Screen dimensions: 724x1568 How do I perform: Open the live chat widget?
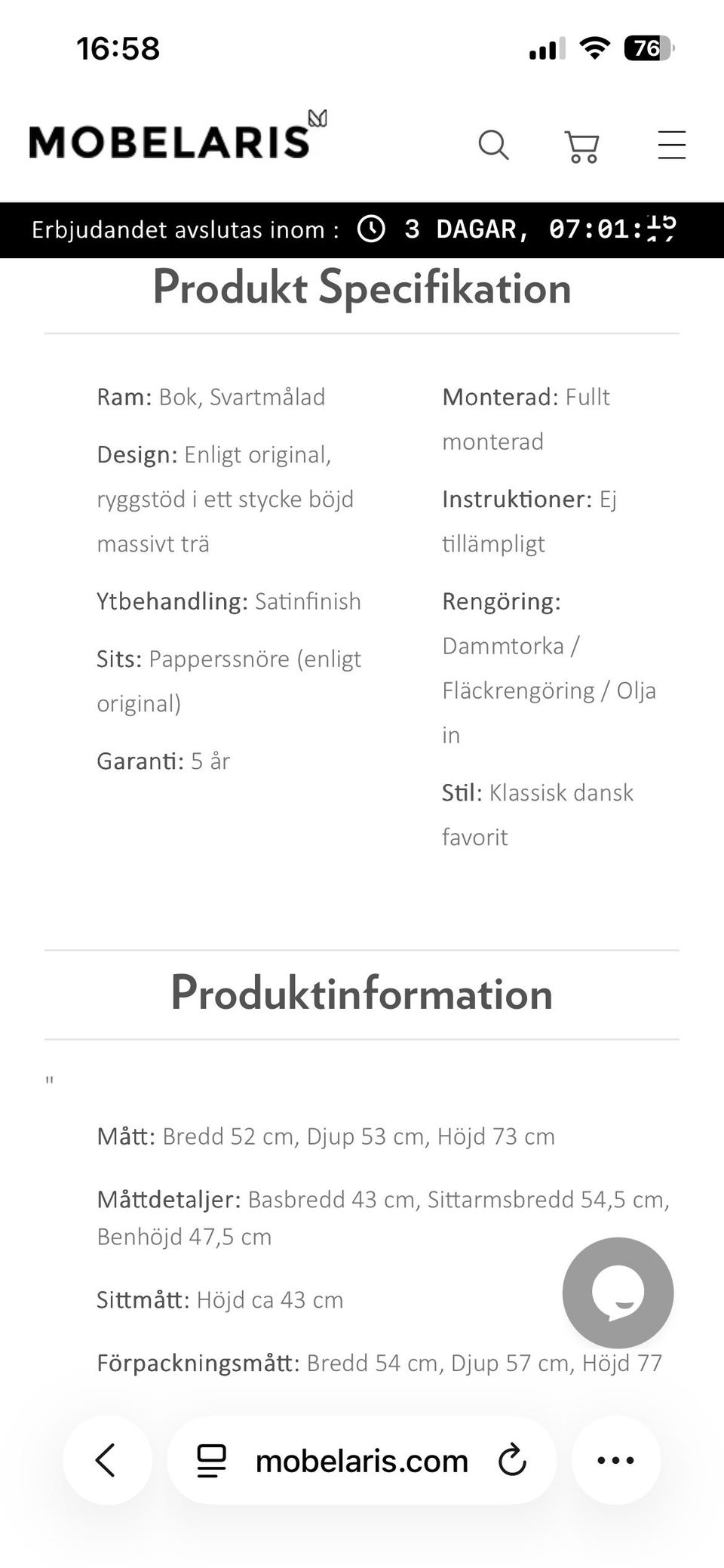coord(617,1292)
